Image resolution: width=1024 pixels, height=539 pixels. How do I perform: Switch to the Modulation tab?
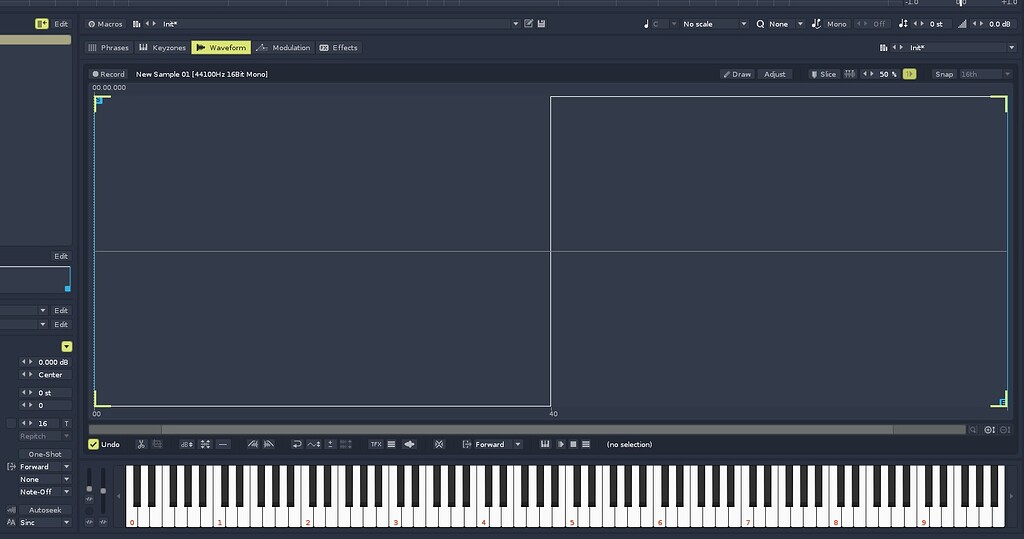pos(283,48)
